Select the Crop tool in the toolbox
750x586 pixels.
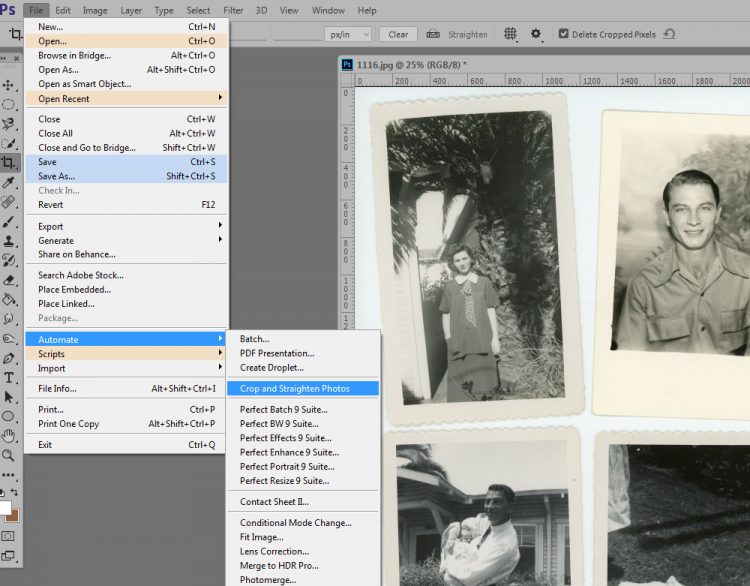coord(8,163)
